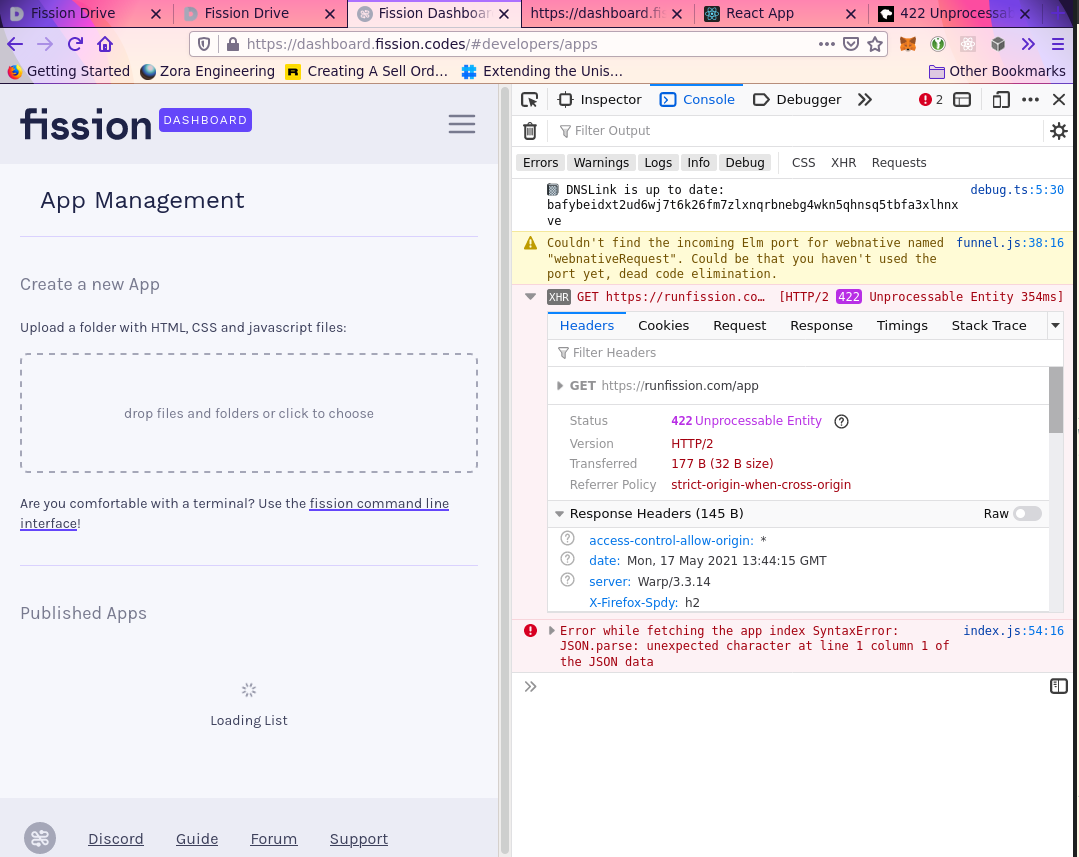Open console settings gear
1079x857 pixels.
(1058, 131)
